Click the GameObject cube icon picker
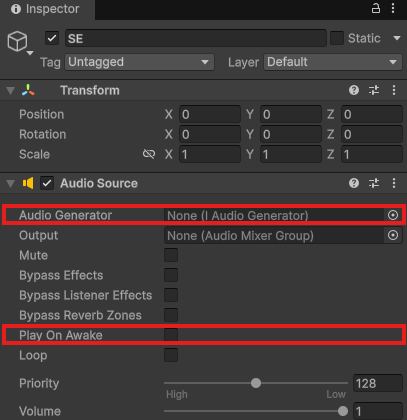The width and height of the screenshot is (407, 420). [x=17, y=41]
